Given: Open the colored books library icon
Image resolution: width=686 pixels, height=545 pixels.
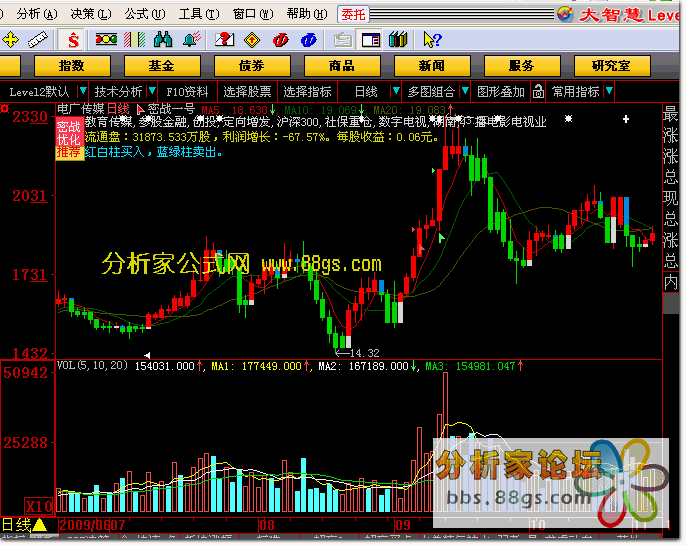Looking at the screenshot, I should pyautogui.click(x=398, y=40).
